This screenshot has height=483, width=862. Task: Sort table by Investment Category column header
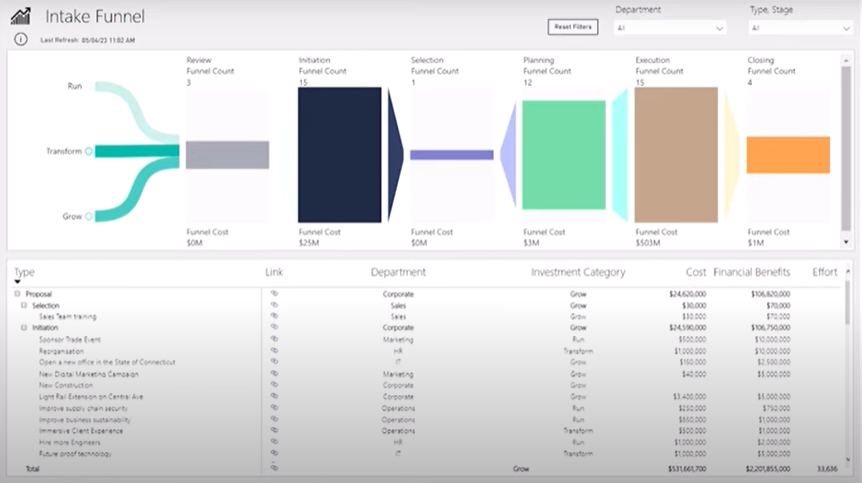tap(578, 272)
